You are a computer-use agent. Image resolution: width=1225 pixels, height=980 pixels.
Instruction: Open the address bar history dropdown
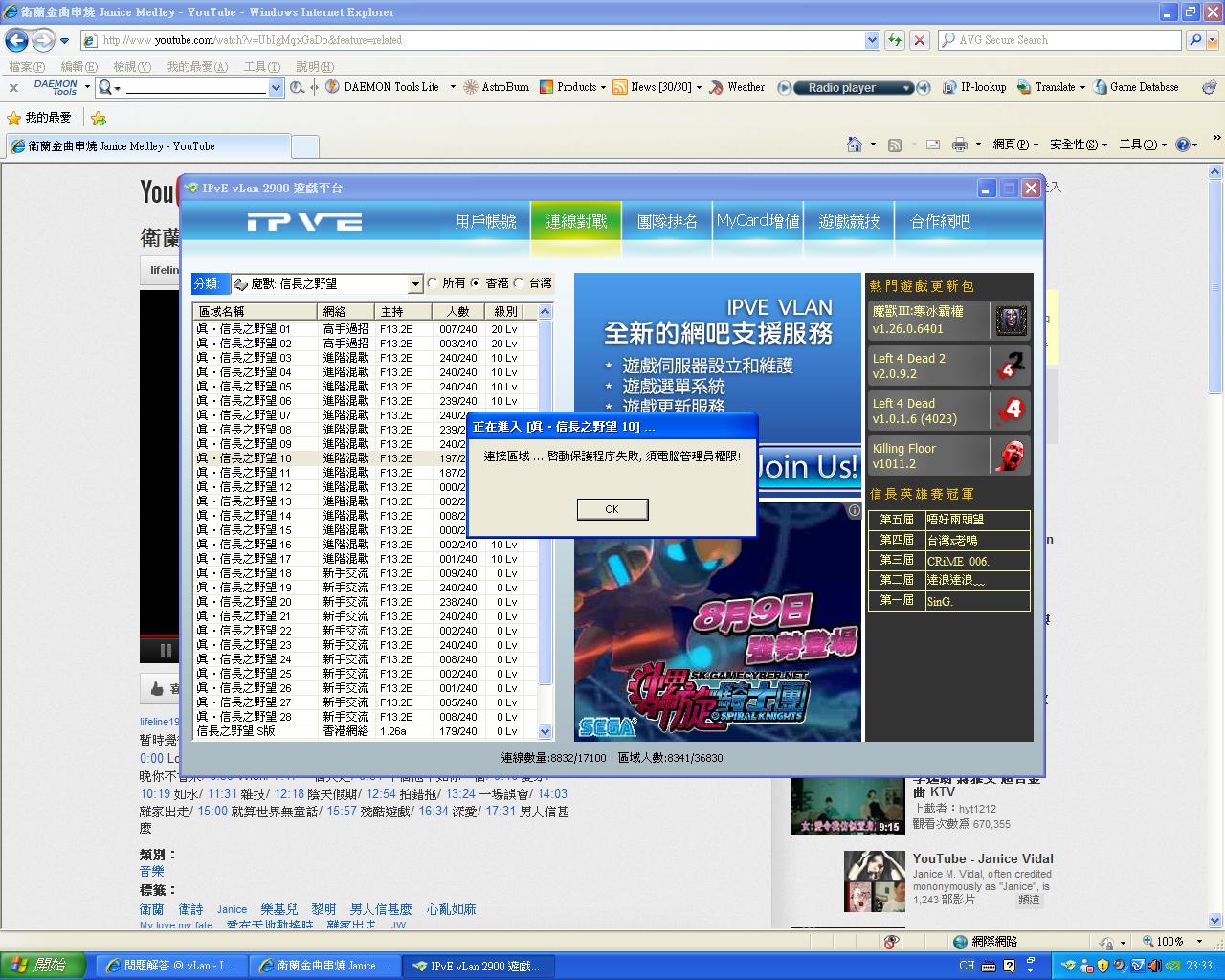[872, 40]
